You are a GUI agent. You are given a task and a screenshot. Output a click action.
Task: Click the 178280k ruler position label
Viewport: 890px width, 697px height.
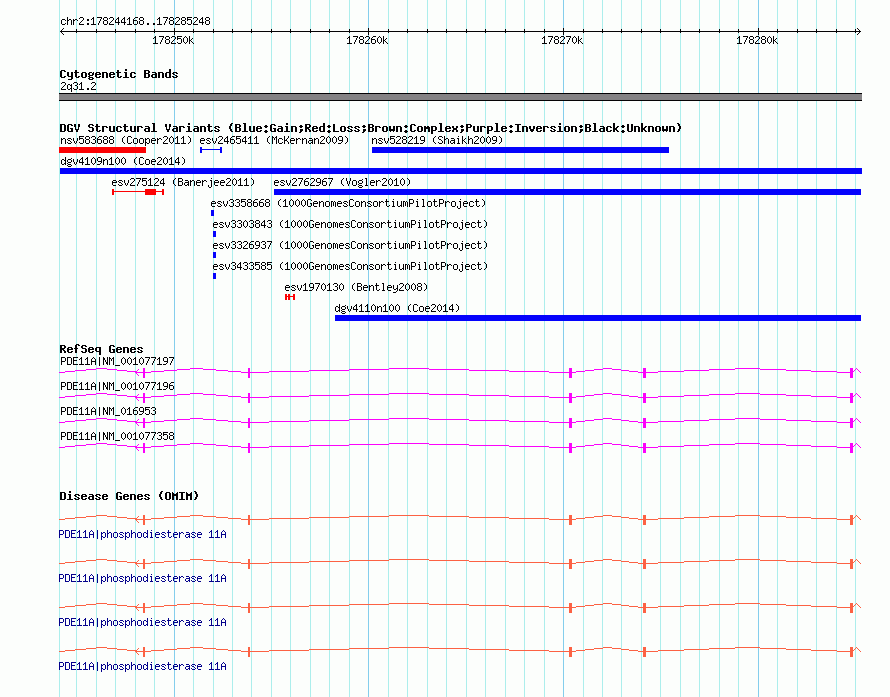tap(756, 41)
